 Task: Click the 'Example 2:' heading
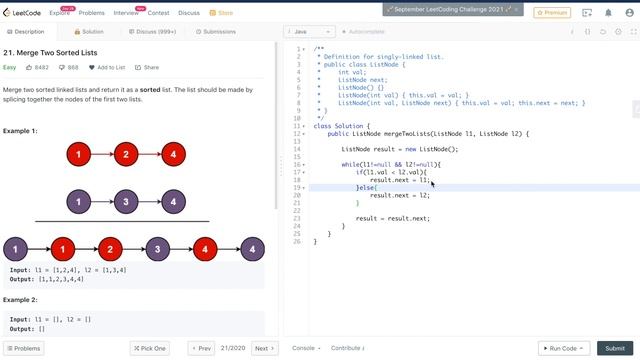(20, 300)
